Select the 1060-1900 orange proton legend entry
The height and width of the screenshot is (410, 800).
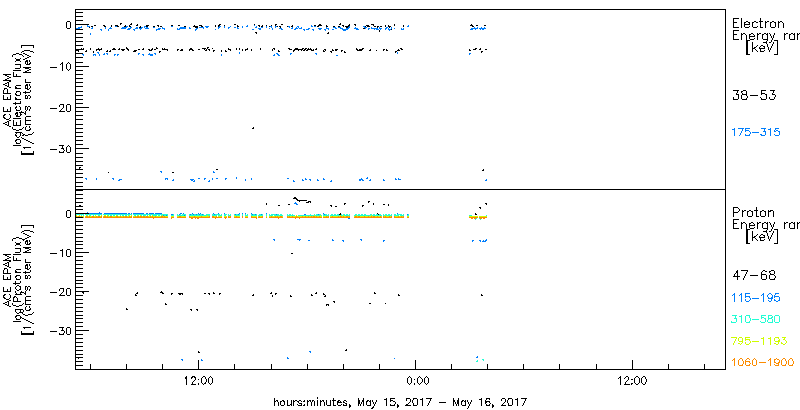[763, 363]
